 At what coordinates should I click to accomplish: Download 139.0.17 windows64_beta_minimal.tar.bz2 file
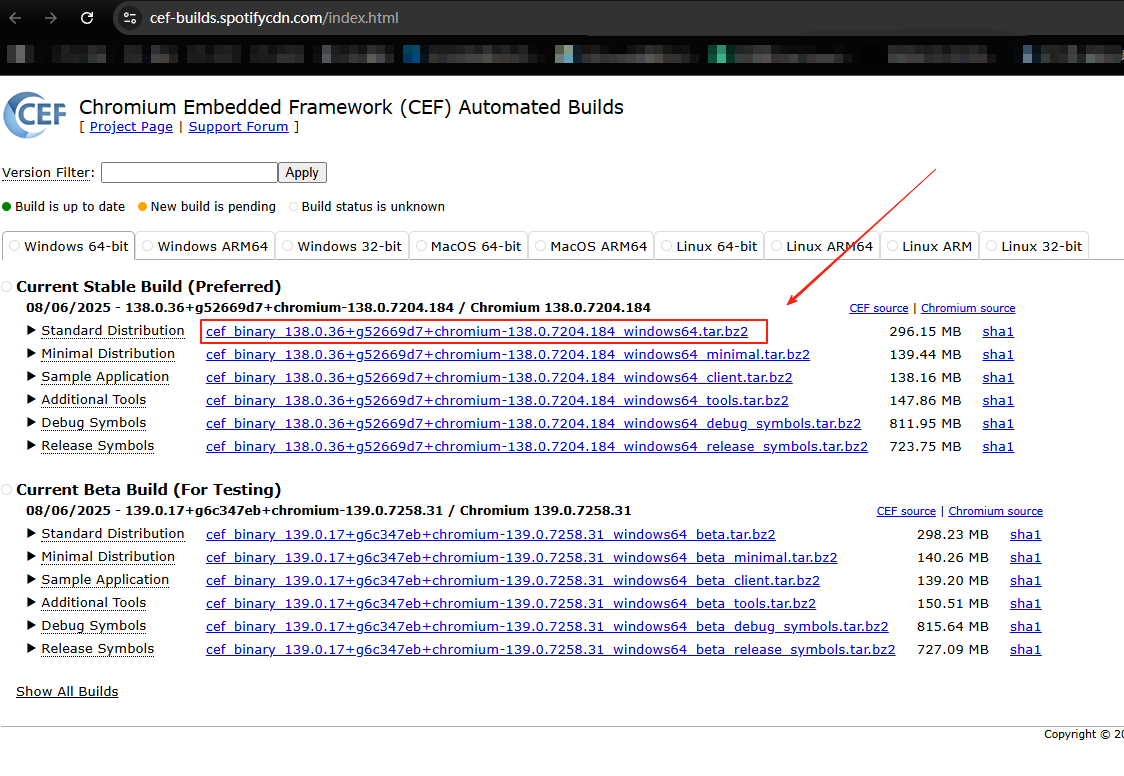point(521,557)
